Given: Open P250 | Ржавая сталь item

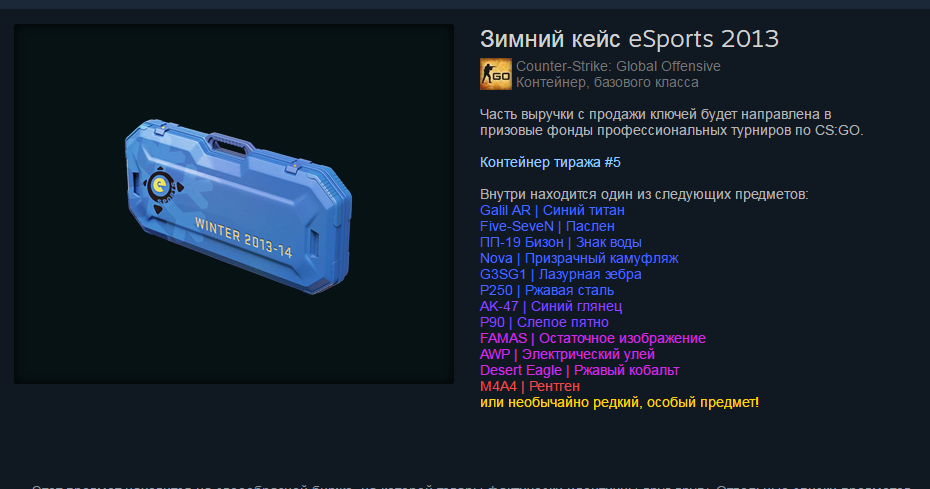Looking at the screenshot, I should point(547,290).
